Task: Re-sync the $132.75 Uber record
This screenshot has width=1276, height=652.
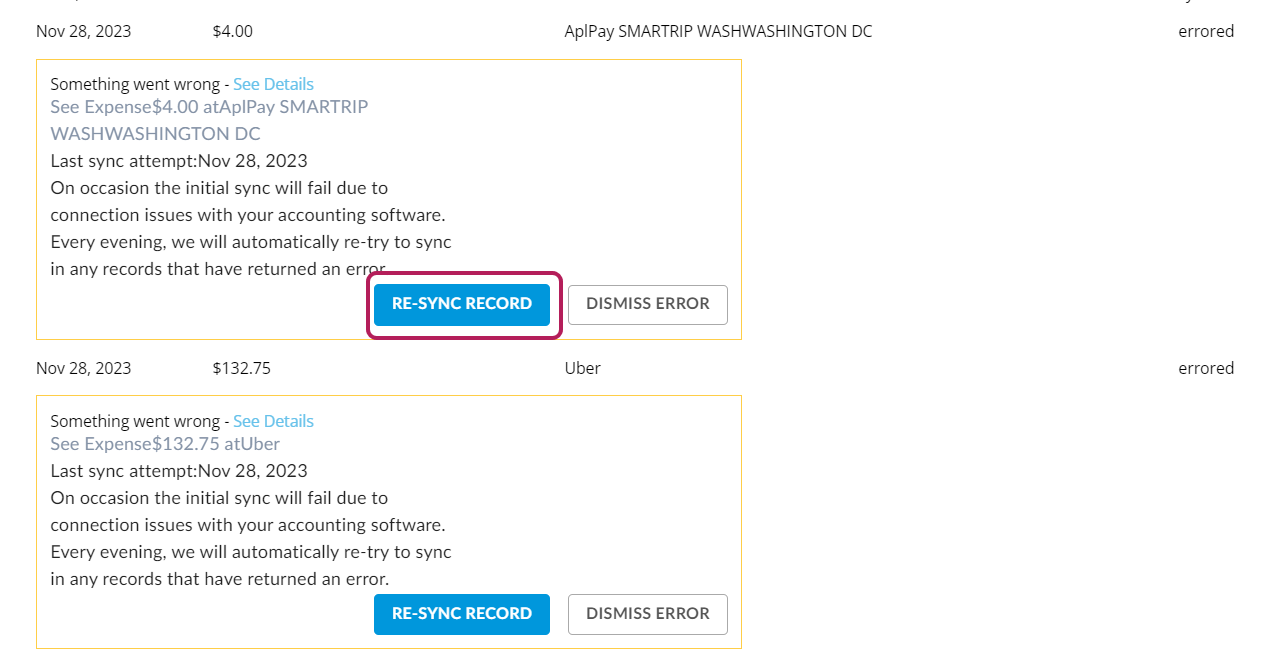Action: pyautogui.click(x=461, y=614)
